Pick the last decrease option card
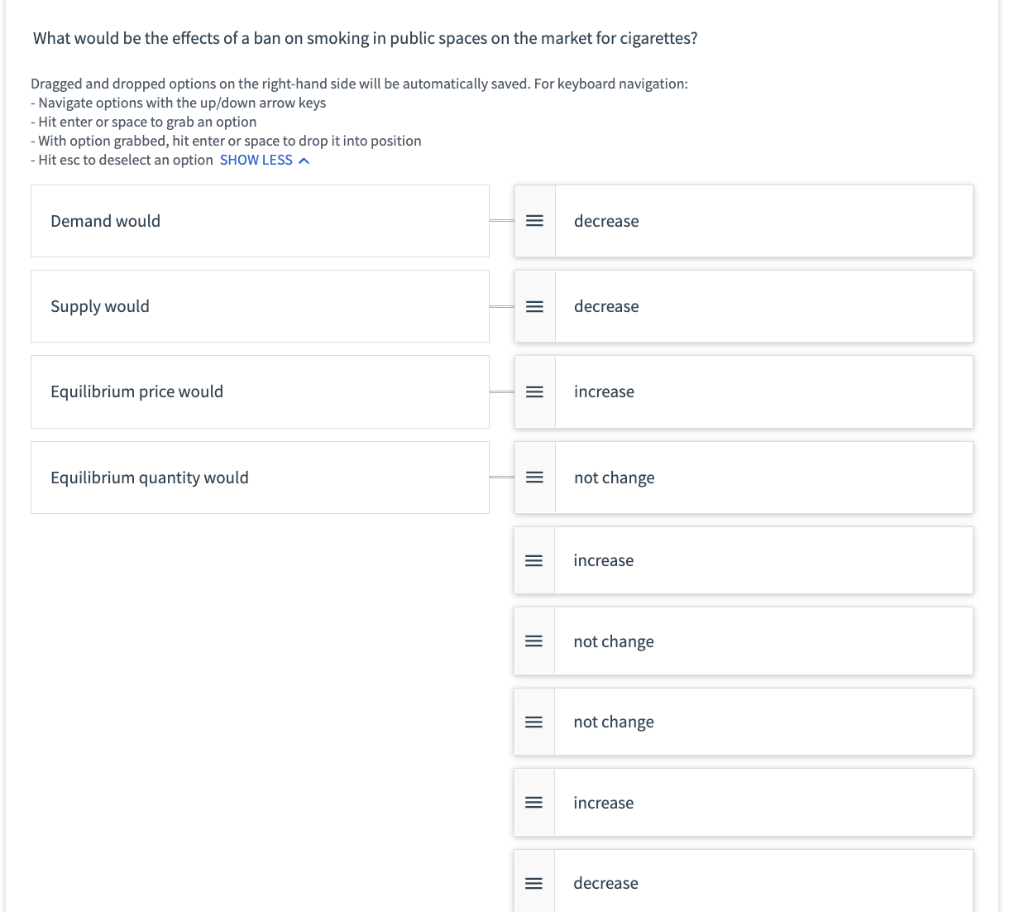The image size is (1024, 912). [x=760, y=883]
